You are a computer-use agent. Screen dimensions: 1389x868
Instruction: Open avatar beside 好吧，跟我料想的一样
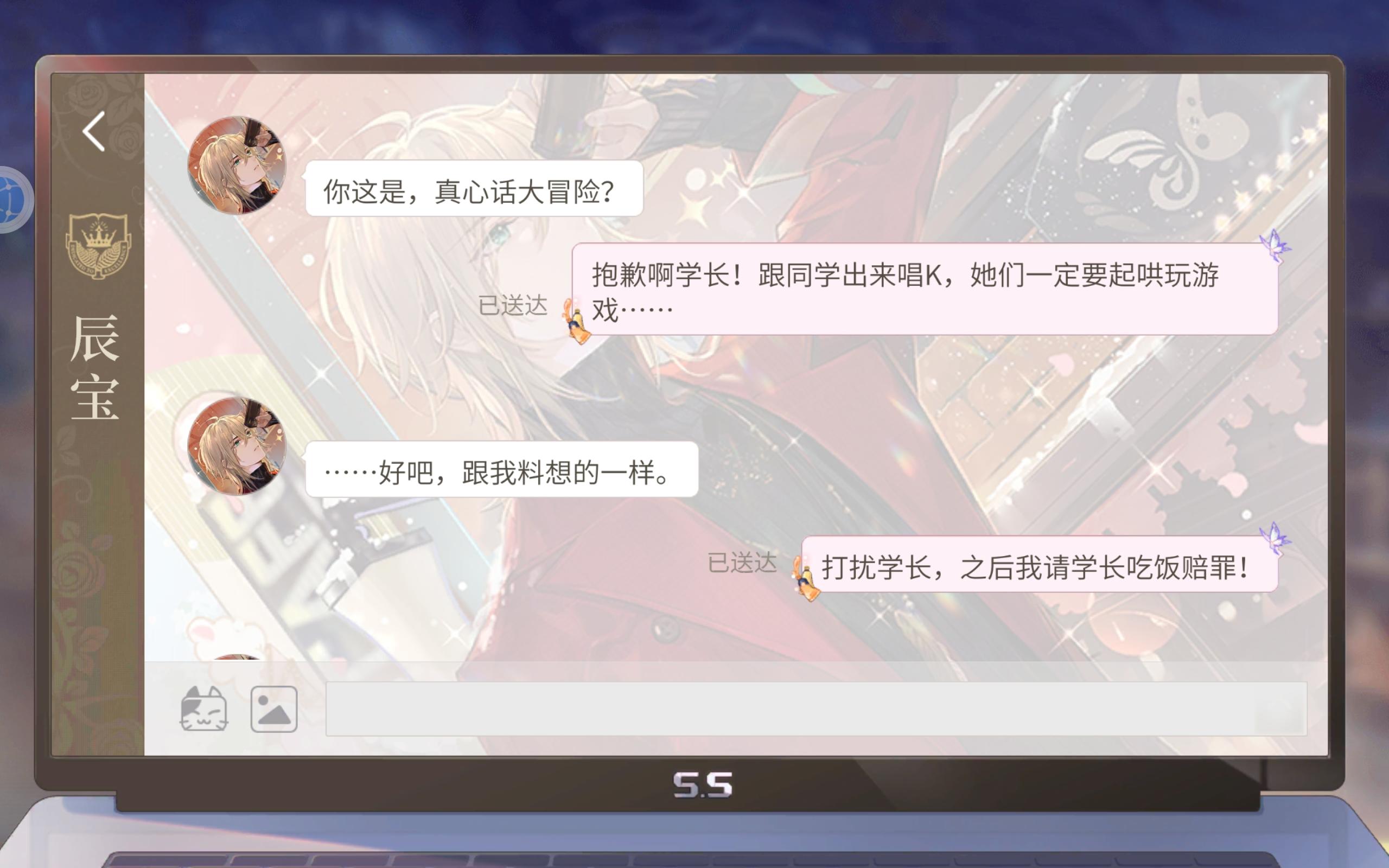point(237,446)
